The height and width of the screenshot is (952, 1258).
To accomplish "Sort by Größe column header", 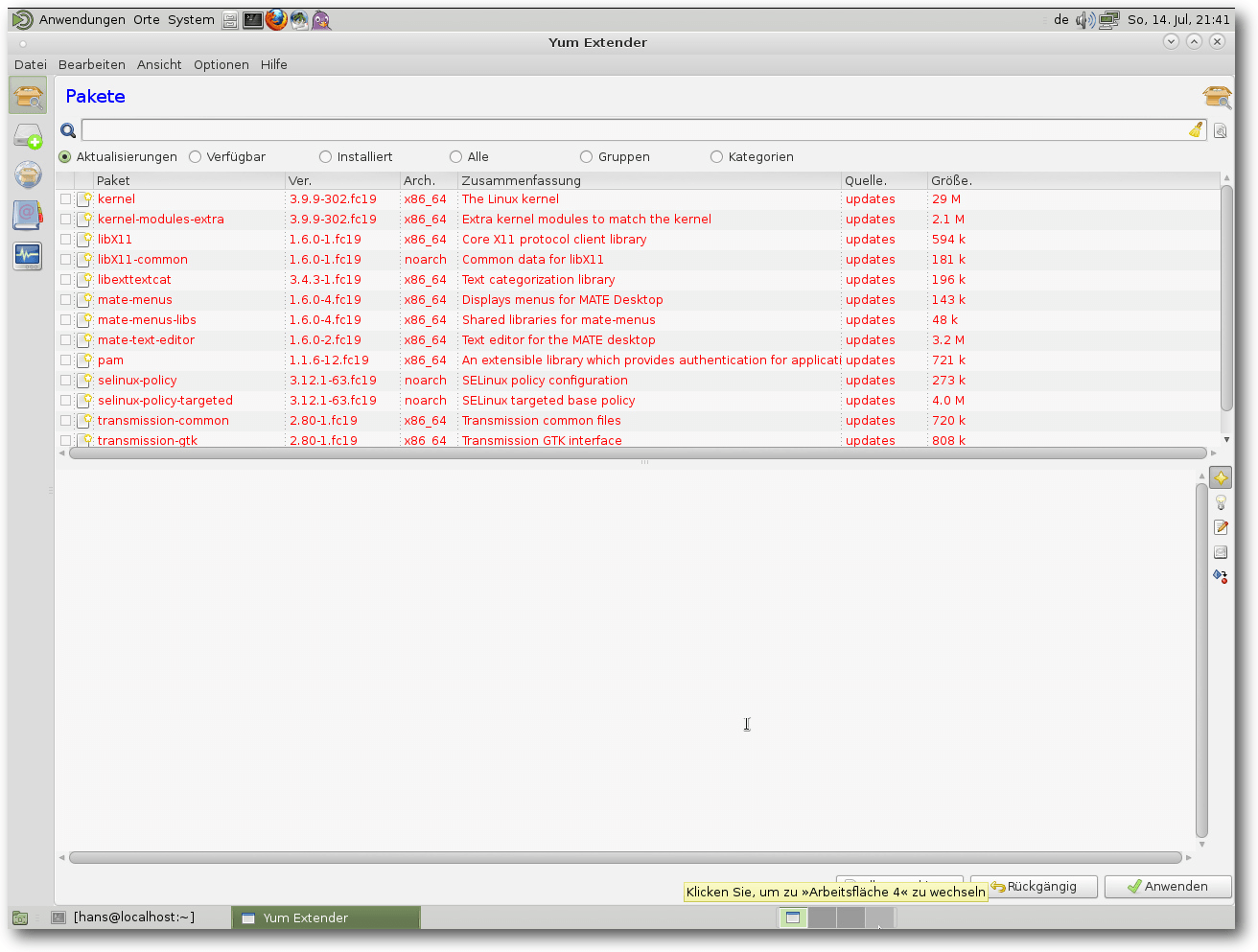I will click(x=1073, y=180).
